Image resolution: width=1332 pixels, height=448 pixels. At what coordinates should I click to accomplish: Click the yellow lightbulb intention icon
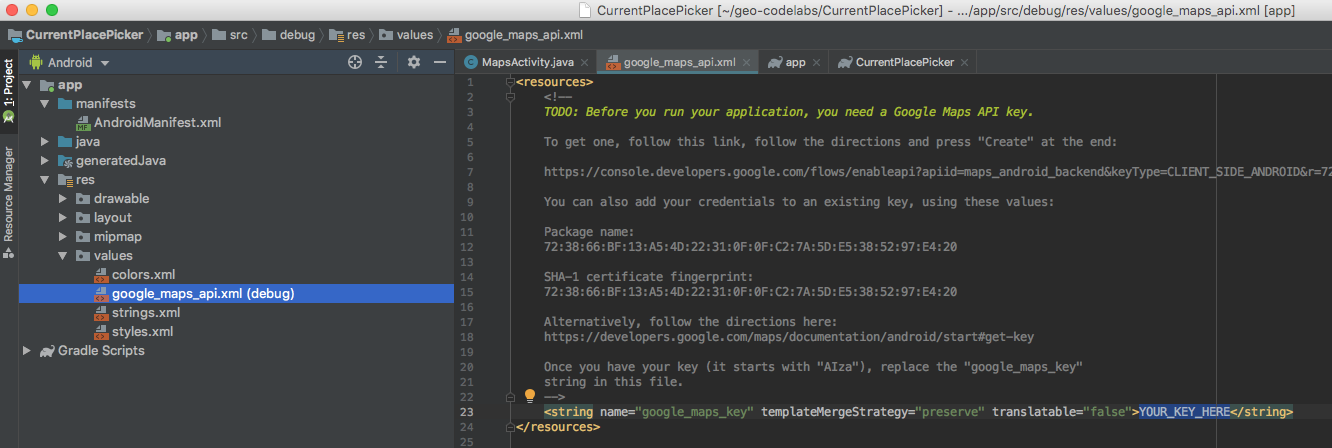pyautogui.click(x=530, y=396)
